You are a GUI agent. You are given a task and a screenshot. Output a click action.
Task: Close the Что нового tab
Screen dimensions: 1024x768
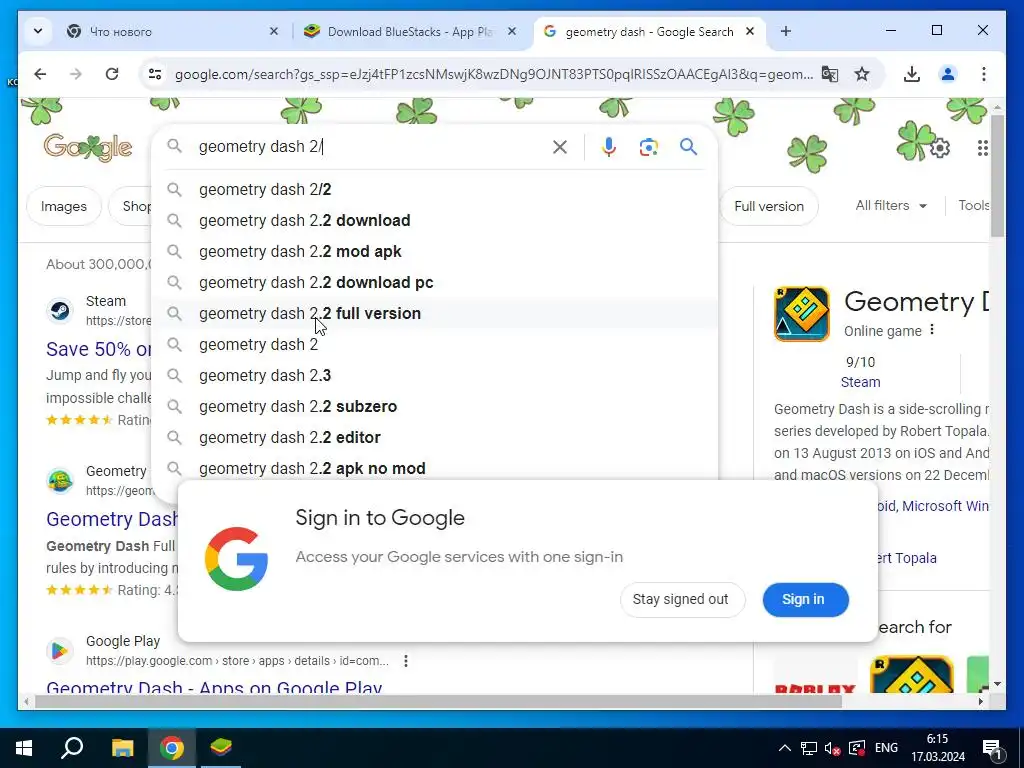tap(274, 31)
